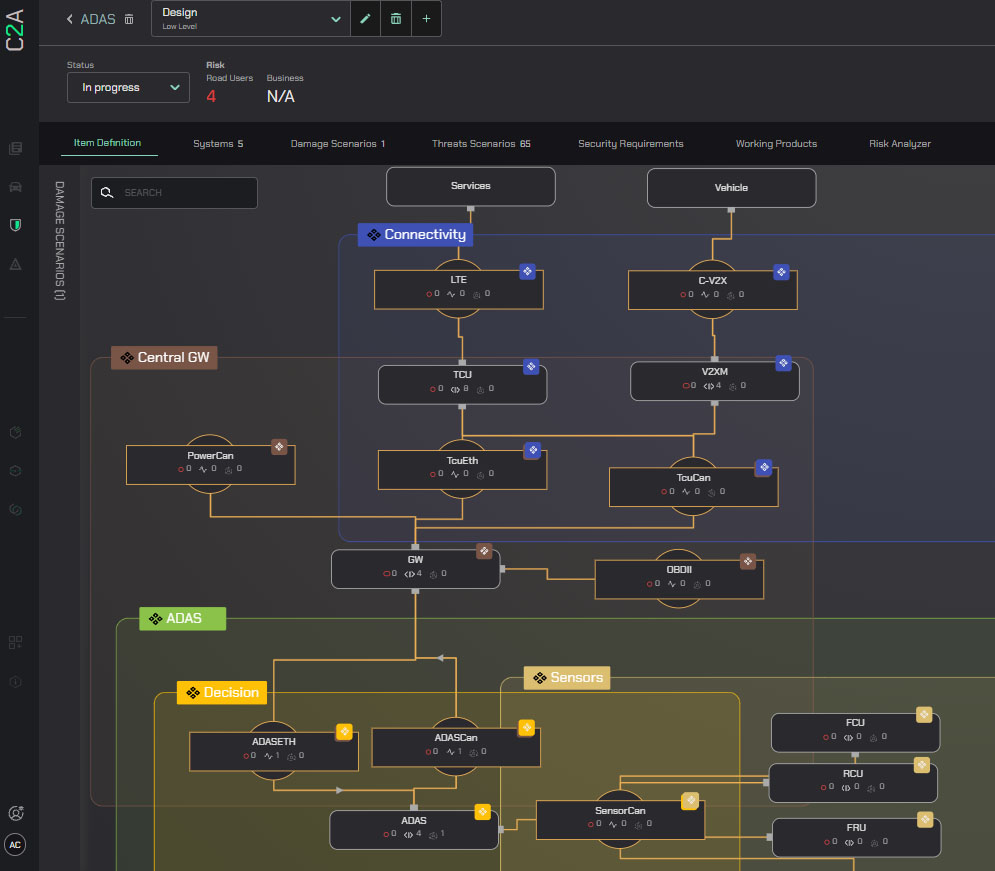Select the SensorCan node label
995x871 pixels.
(x=620, y=811)
